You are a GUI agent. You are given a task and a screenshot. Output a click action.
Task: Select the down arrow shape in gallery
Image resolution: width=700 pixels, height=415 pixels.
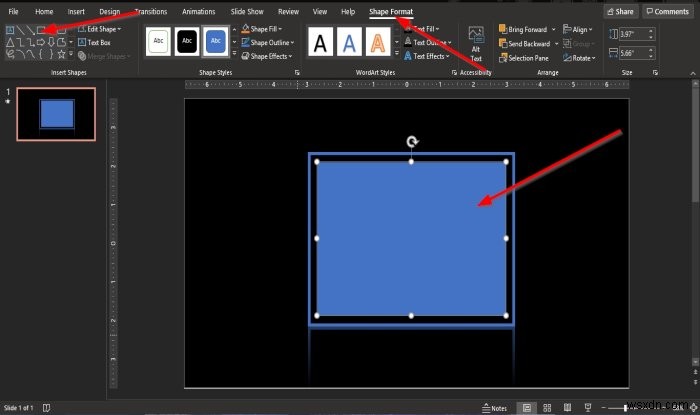pos(51,42)
